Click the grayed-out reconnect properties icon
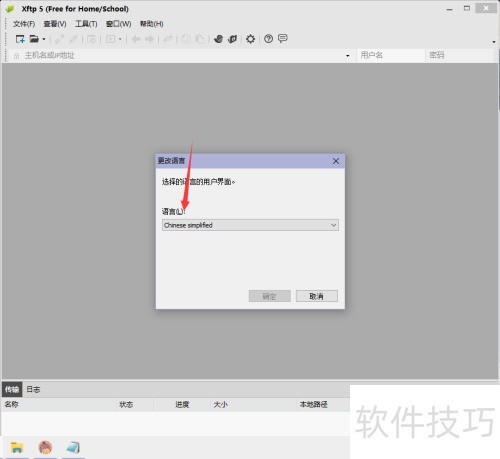Viewport: 500px width, 459px height. coord(91,39)
